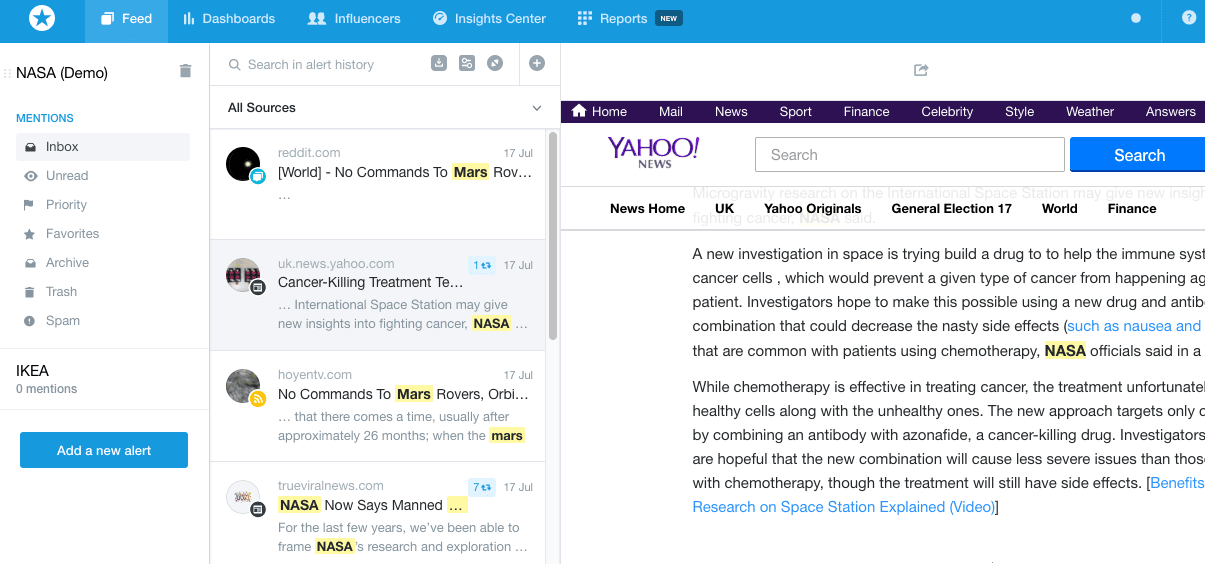
Task: Click the Yahoo mention avatar thumbnail
Action: [243, 275]
